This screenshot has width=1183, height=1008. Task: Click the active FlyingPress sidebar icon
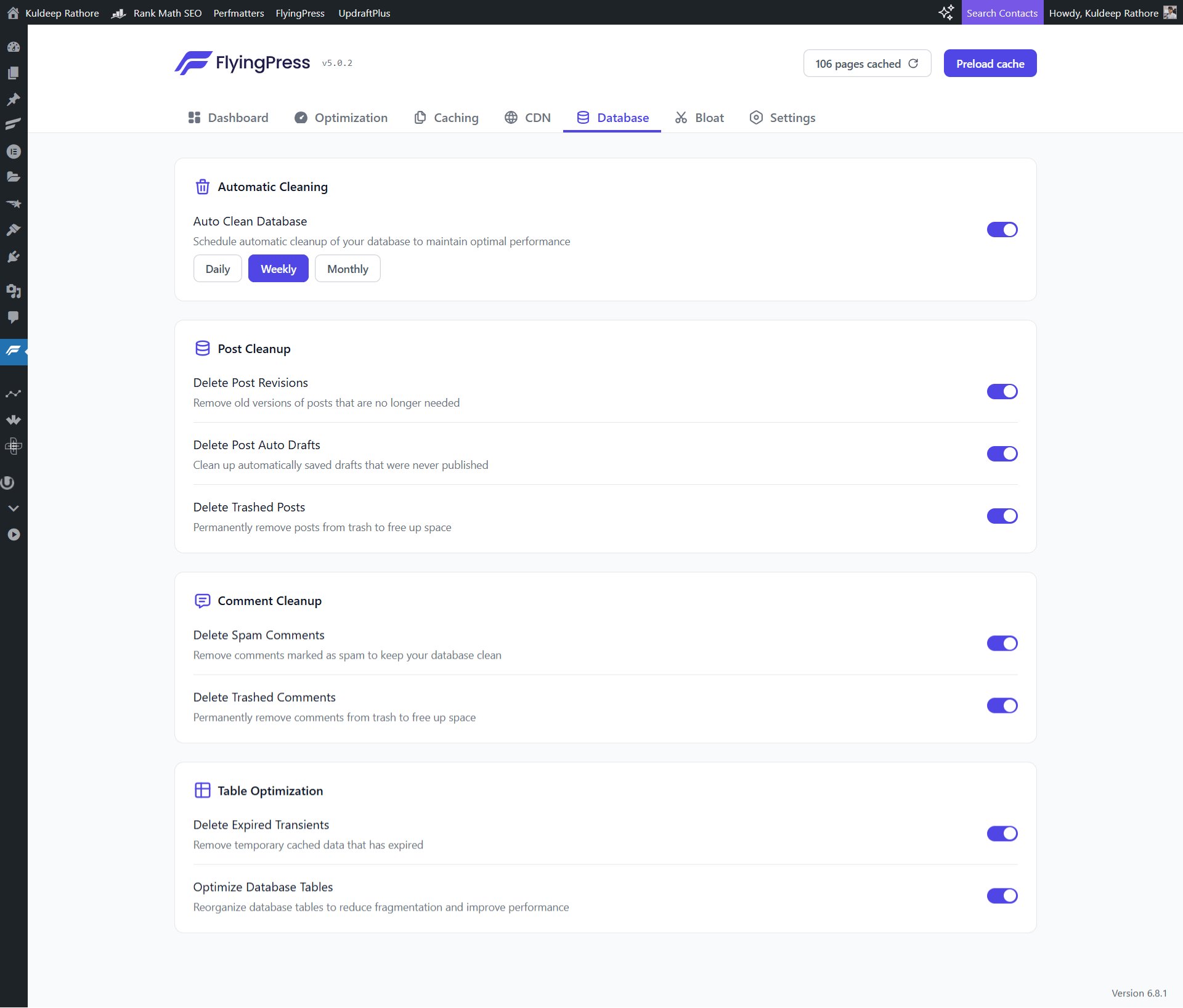tap(14, 351)
